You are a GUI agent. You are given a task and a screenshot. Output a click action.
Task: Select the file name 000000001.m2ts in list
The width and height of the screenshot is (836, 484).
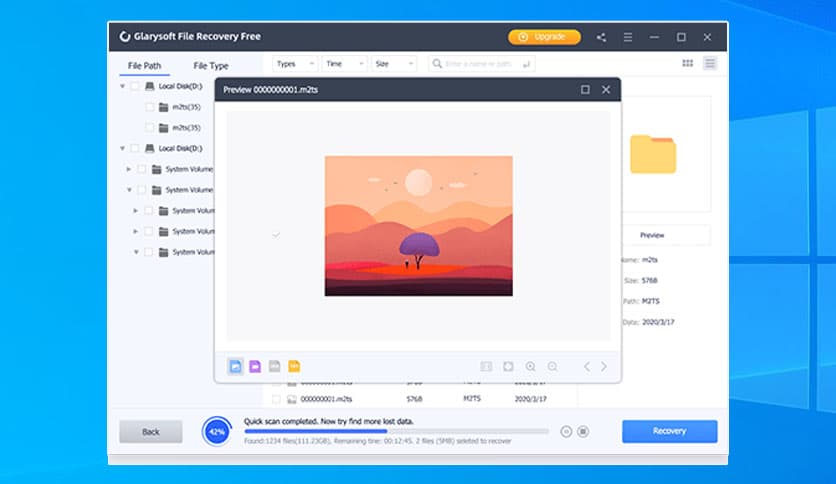pos(326,399)
